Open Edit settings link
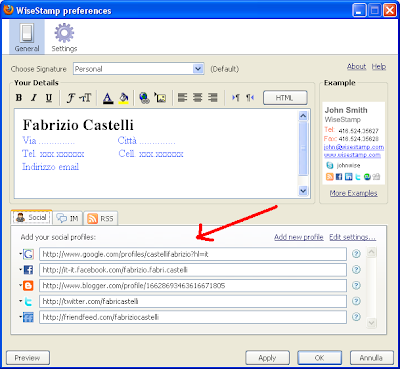400x369 pixels. (353, 237)
